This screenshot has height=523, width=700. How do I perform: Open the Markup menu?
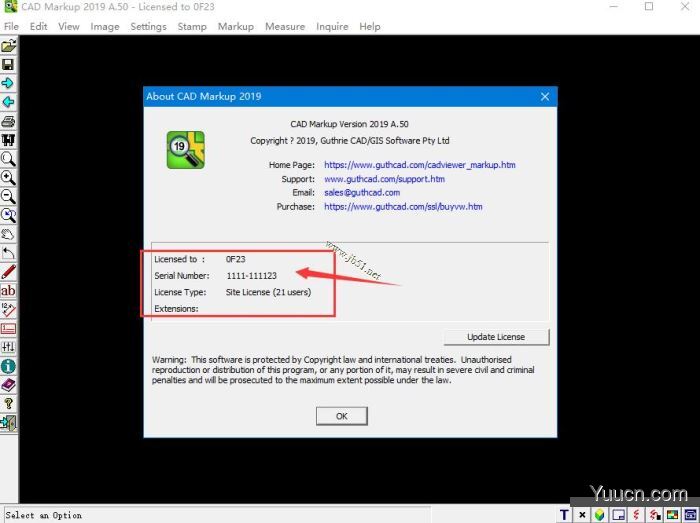(236, 26)
